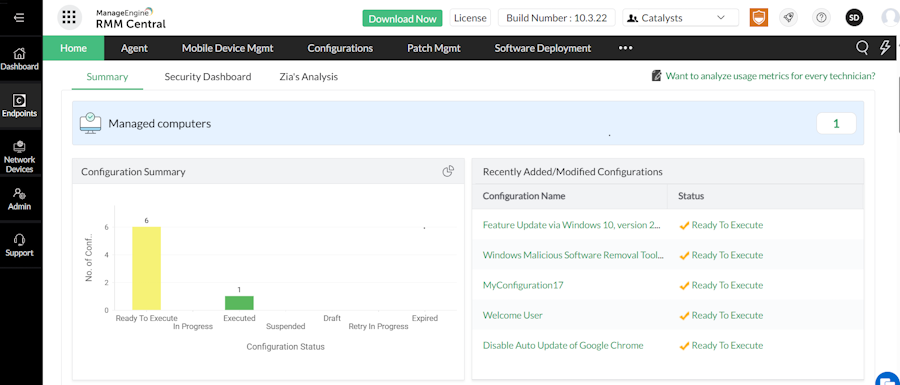Click the Recently Added/Modified Configurations heading

[x=573, y=172]
